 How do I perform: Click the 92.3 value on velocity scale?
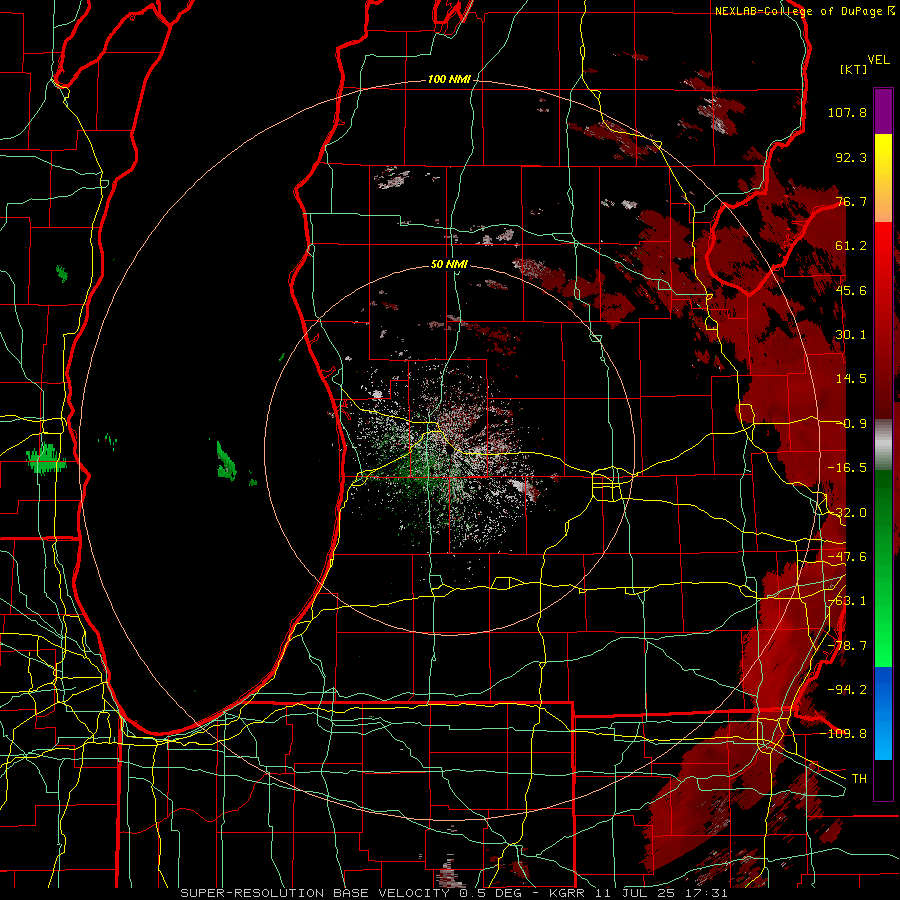point(851,157)
